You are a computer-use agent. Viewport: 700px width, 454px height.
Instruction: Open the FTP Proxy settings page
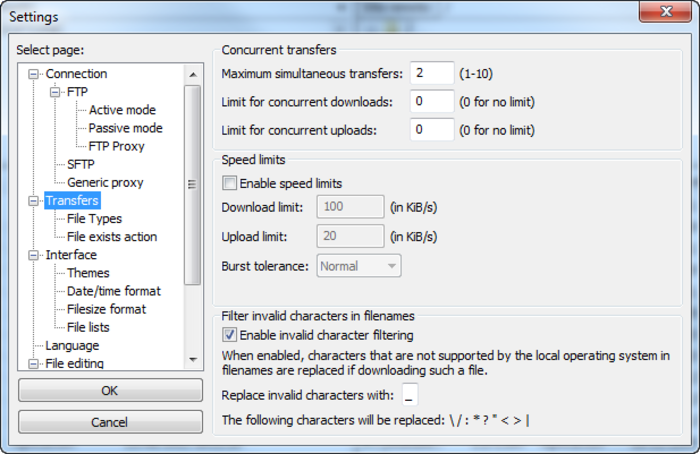pyautogui.click(x=116, y=146)
